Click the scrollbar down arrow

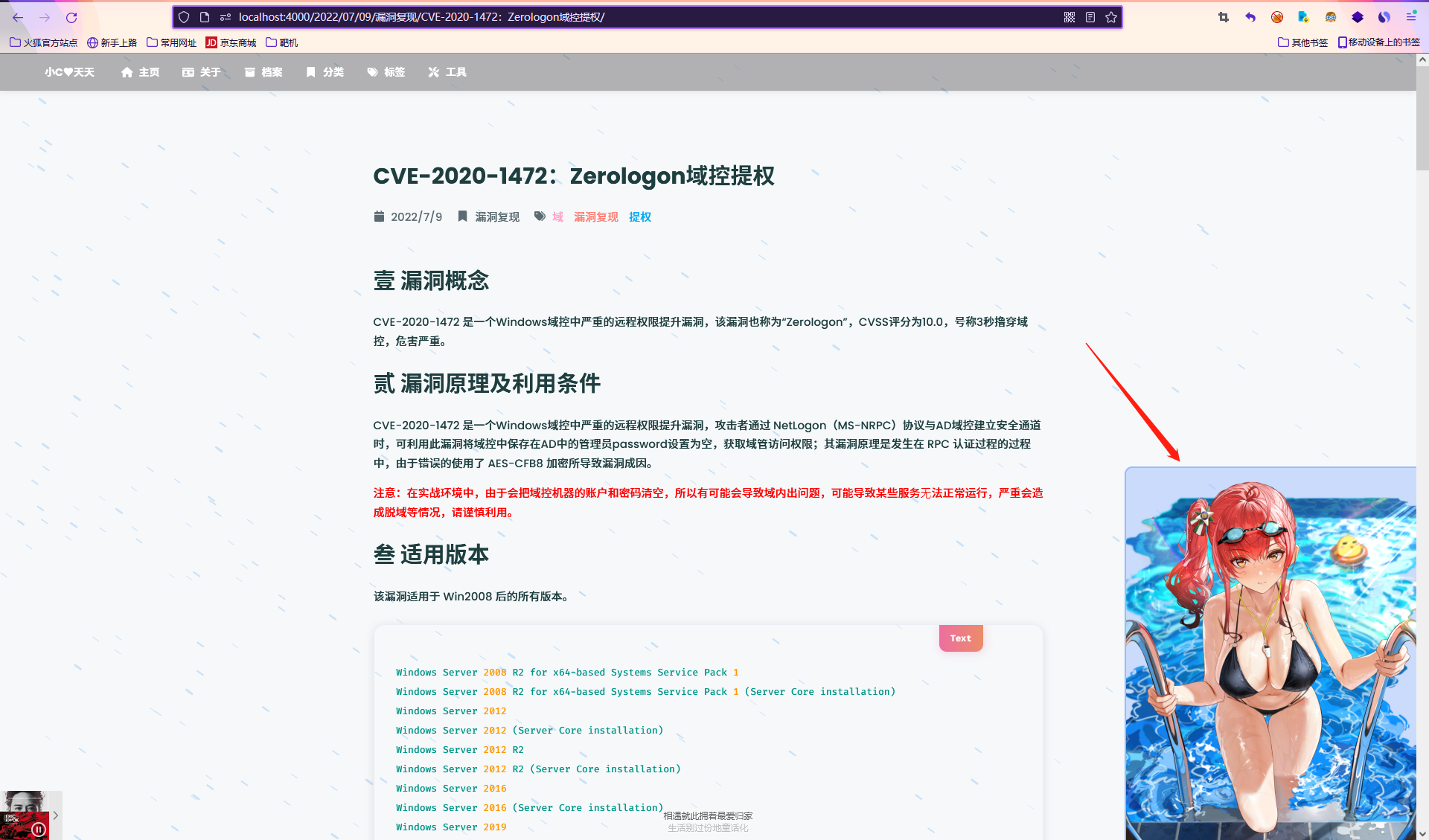[1422, 833]
